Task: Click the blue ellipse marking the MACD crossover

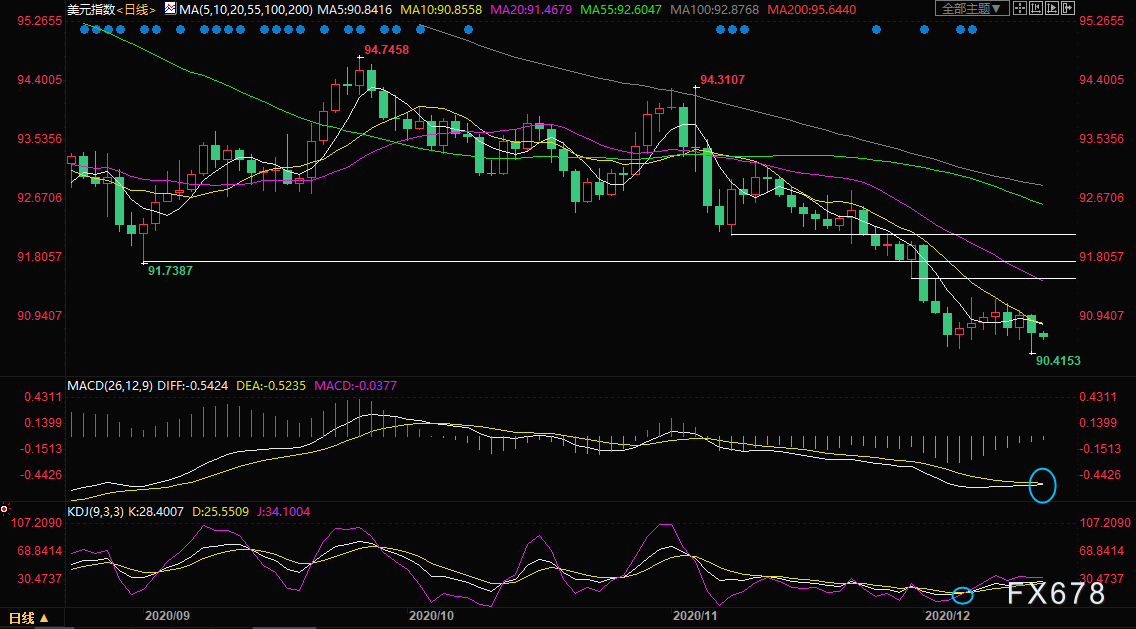Action: coord(1042,484)
